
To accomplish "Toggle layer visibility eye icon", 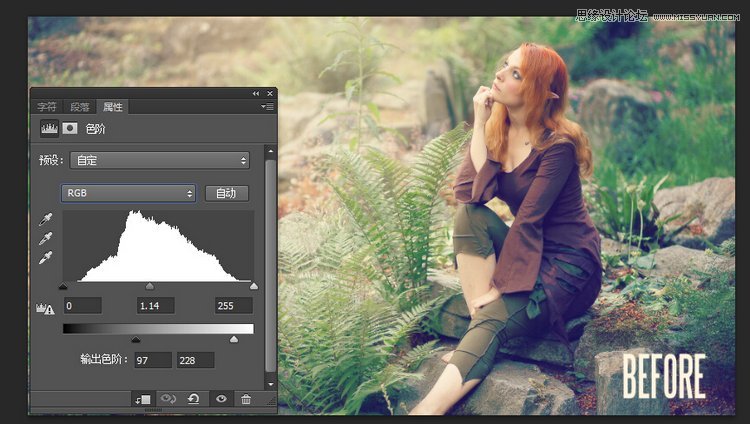I will (220, 399).
